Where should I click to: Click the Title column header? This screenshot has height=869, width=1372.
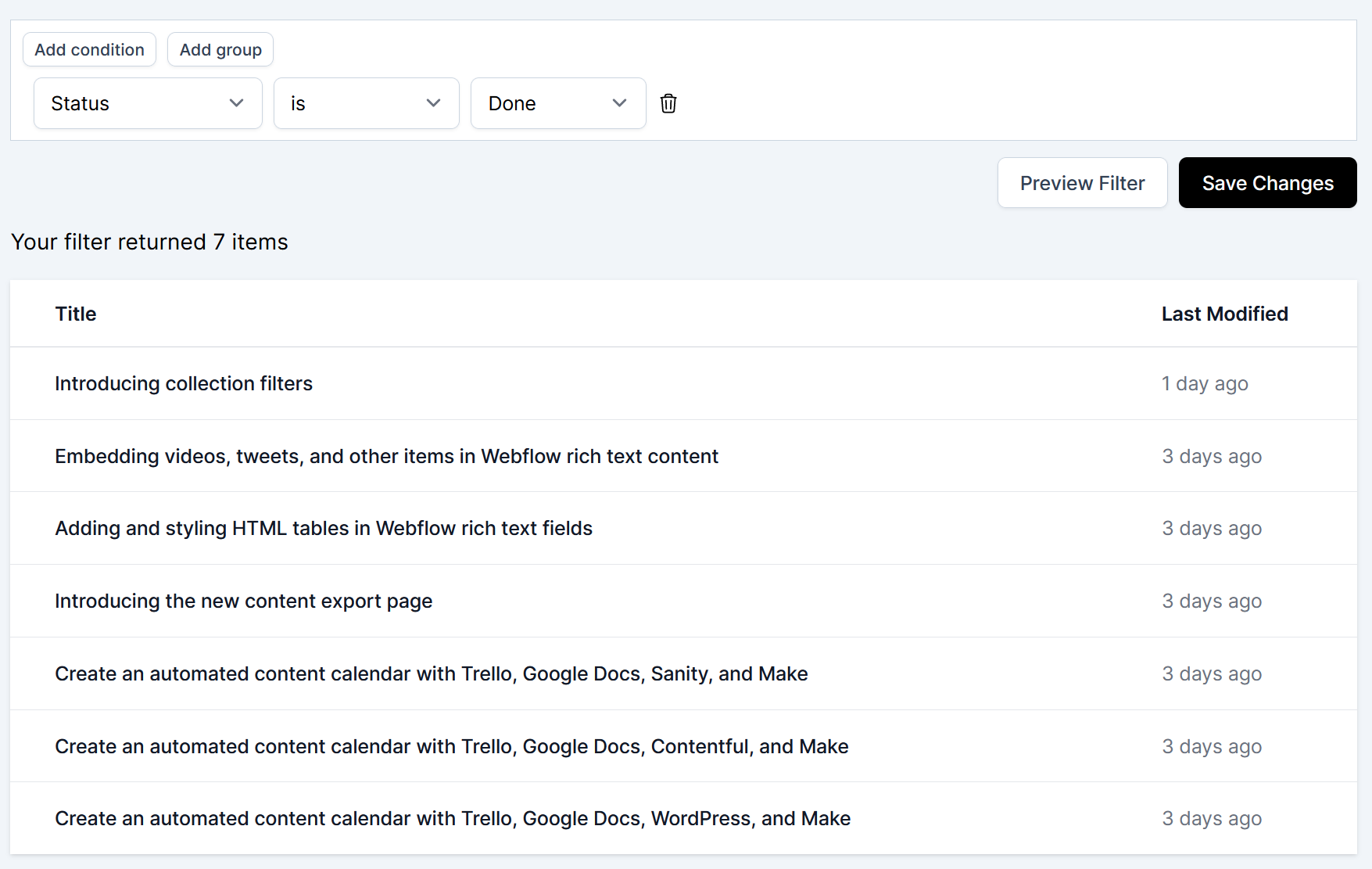[x=76, y=314]
